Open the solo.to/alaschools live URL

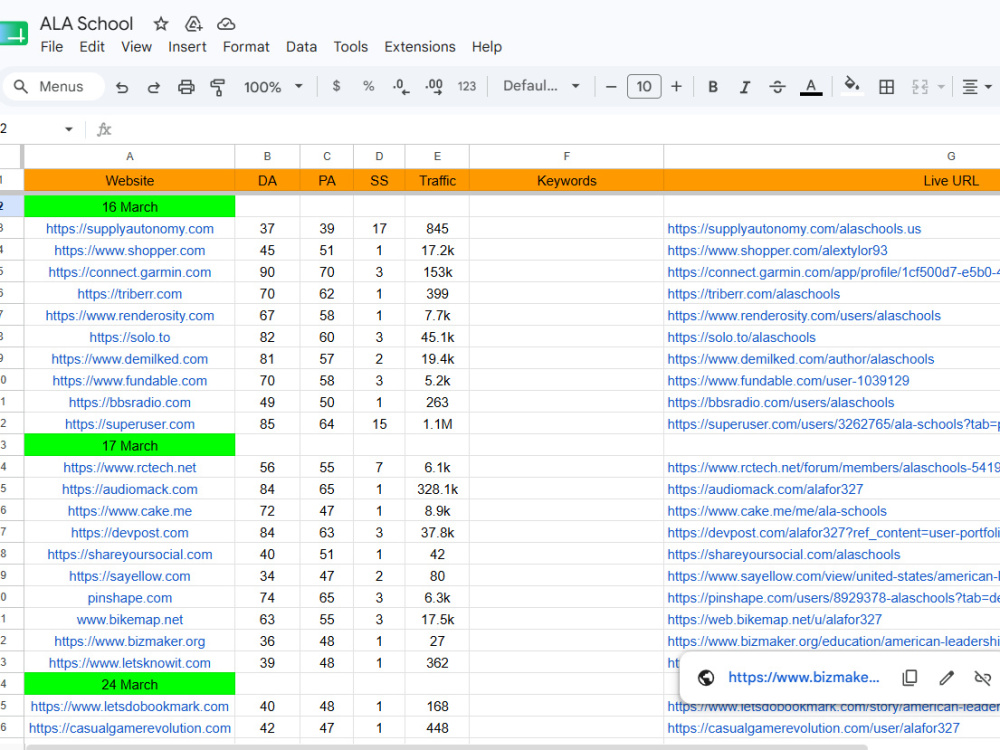pos(741,337)
